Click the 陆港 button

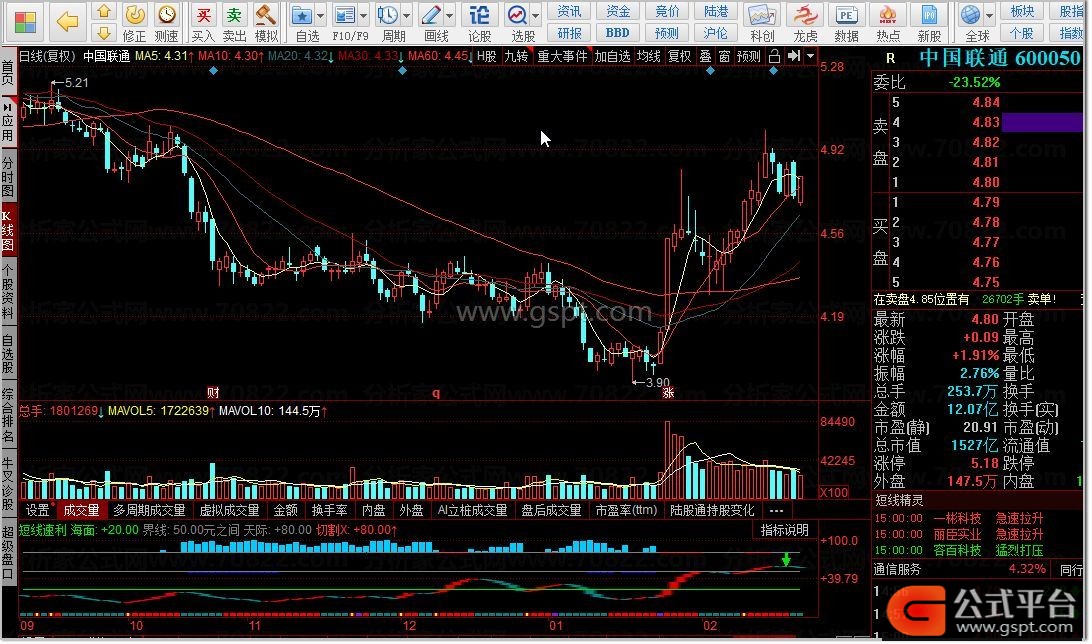tap(716, 11)
